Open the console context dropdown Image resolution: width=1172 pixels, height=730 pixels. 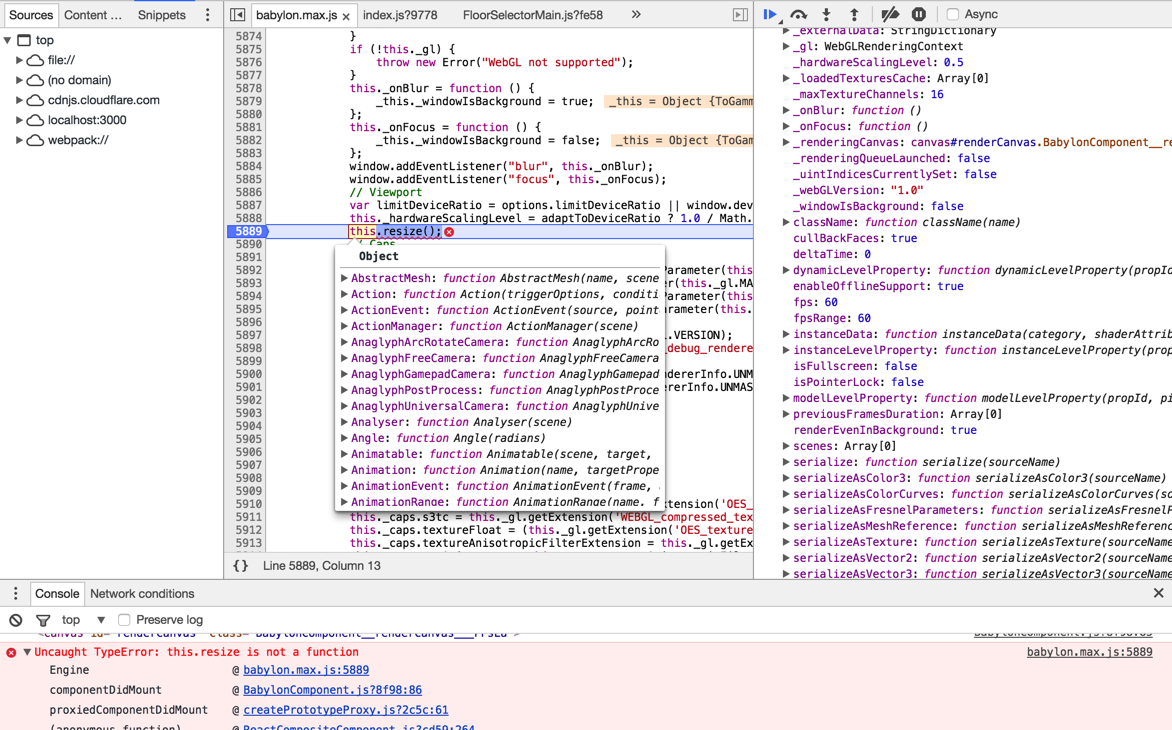click(x=83, y=619)
